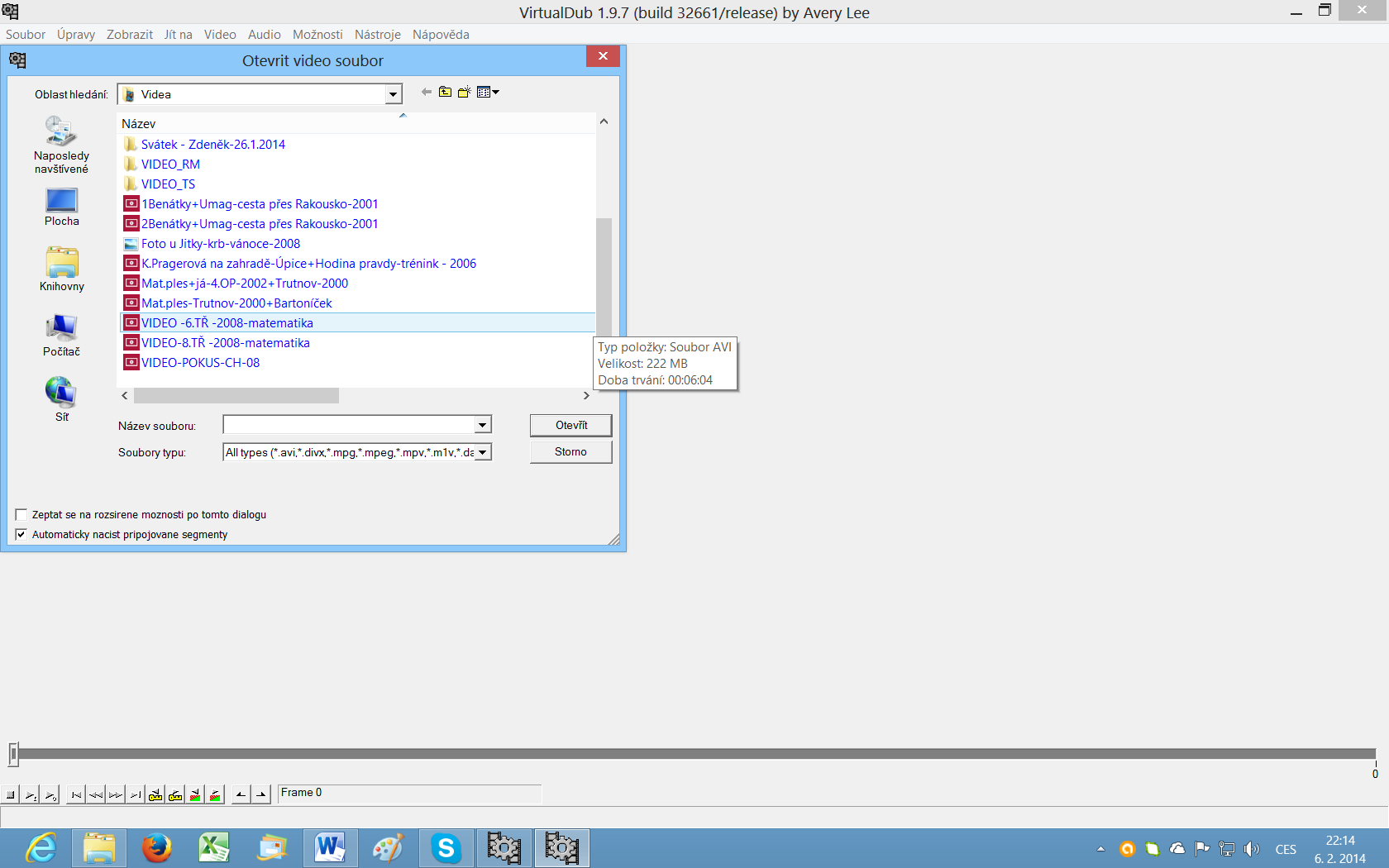
Task: Start output playback in bottom toolbar
Action: (x=50, y=795)
